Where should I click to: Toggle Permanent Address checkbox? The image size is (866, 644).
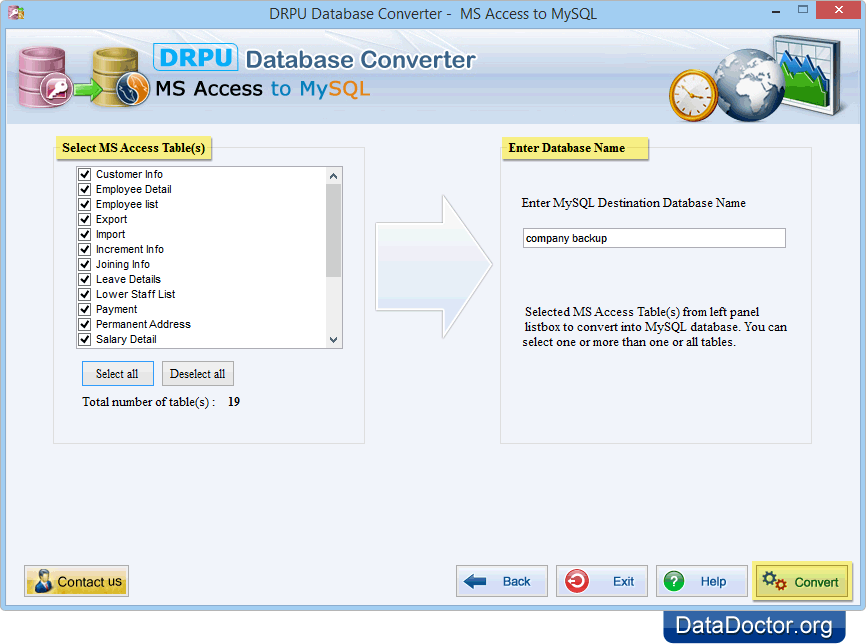(x=85, y=324)
